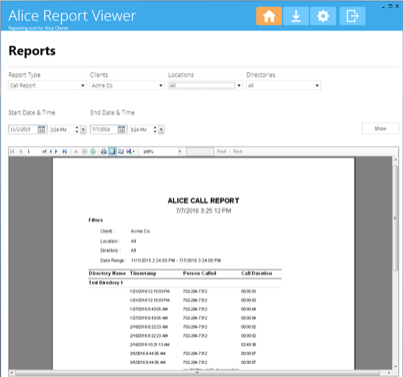
Task: Click the download icon in header
Action: tap(296, 16)
